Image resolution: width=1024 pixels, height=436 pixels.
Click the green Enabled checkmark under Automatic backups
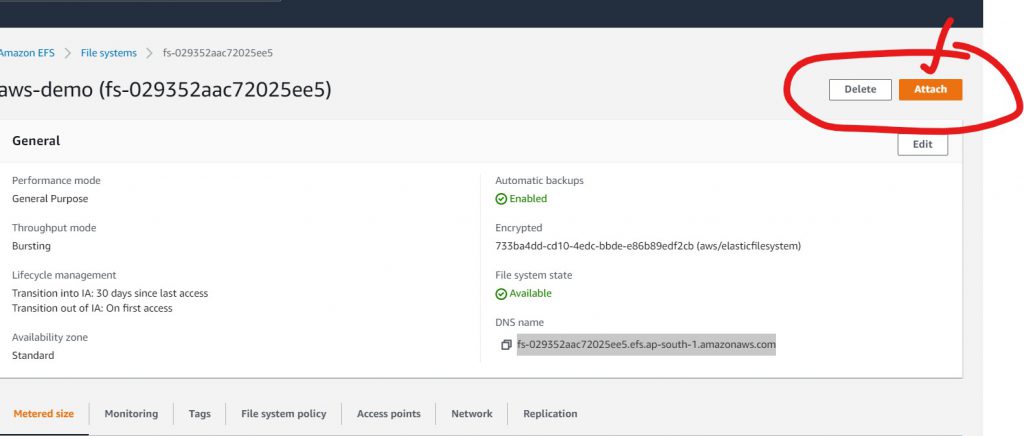point(501,199)
